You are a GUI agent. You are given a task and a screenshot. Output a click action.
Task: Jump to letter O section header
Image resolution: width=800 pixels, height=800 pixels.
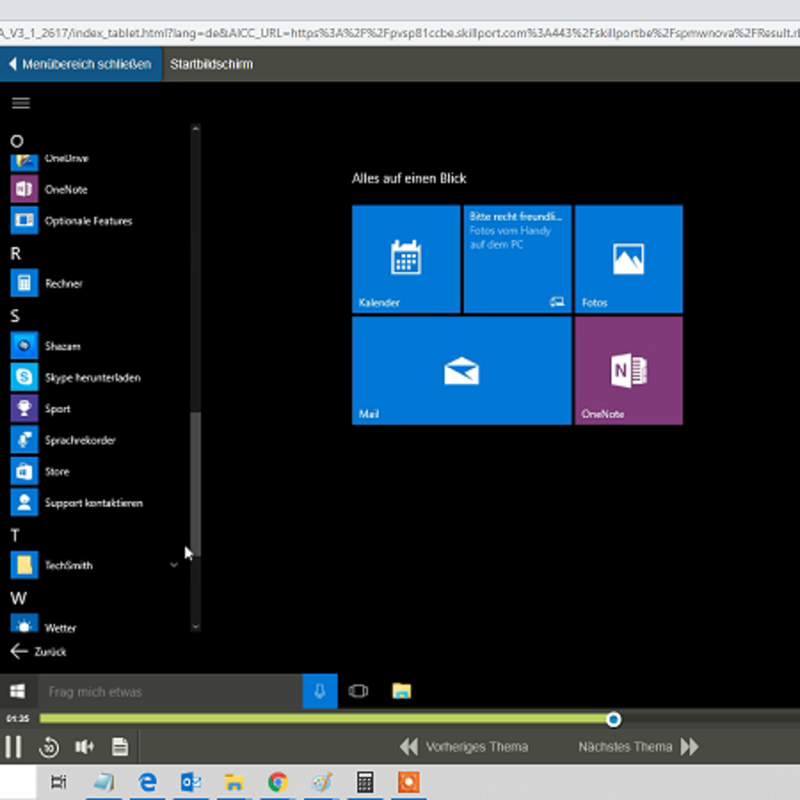[x=17, y=141]
